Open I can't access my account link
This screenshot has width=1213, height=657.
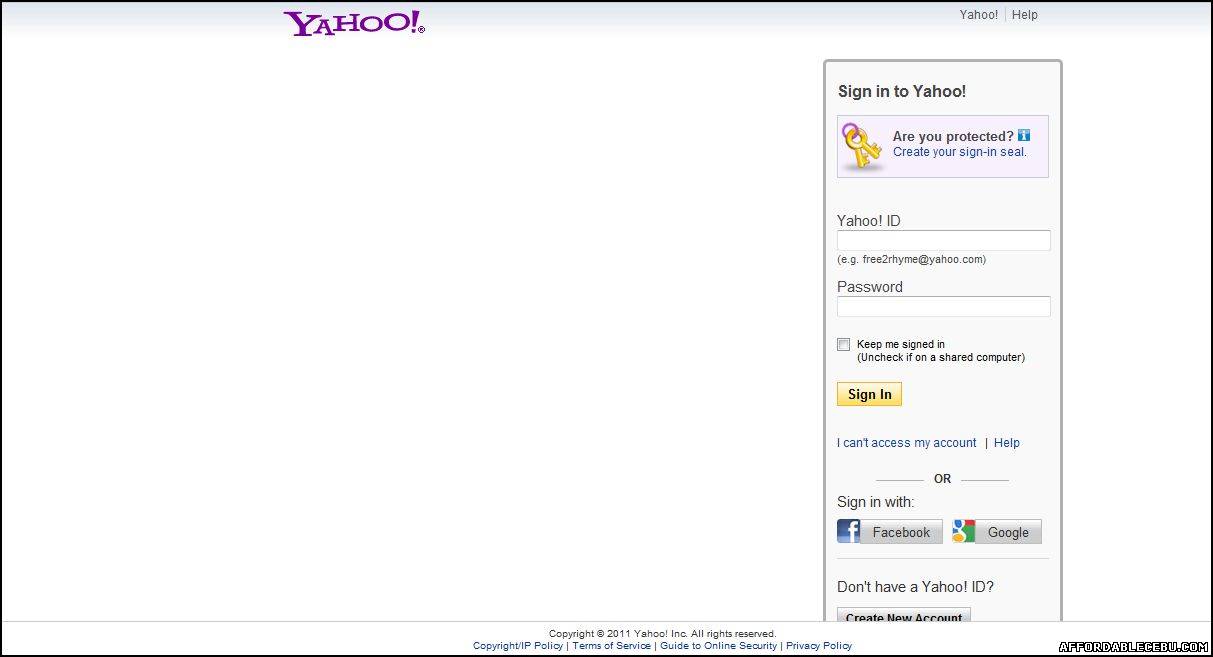(x=907, y=443)
